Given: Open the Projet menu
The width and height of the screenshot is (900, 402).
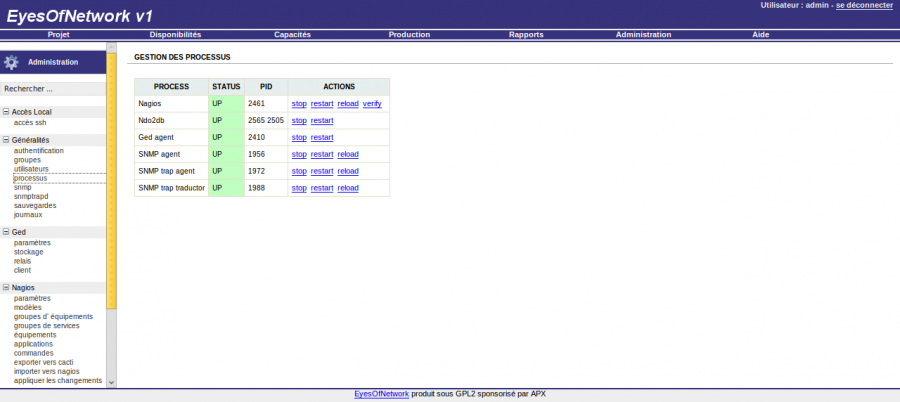Looking at the screenshot, I should [x=59, y=34].
